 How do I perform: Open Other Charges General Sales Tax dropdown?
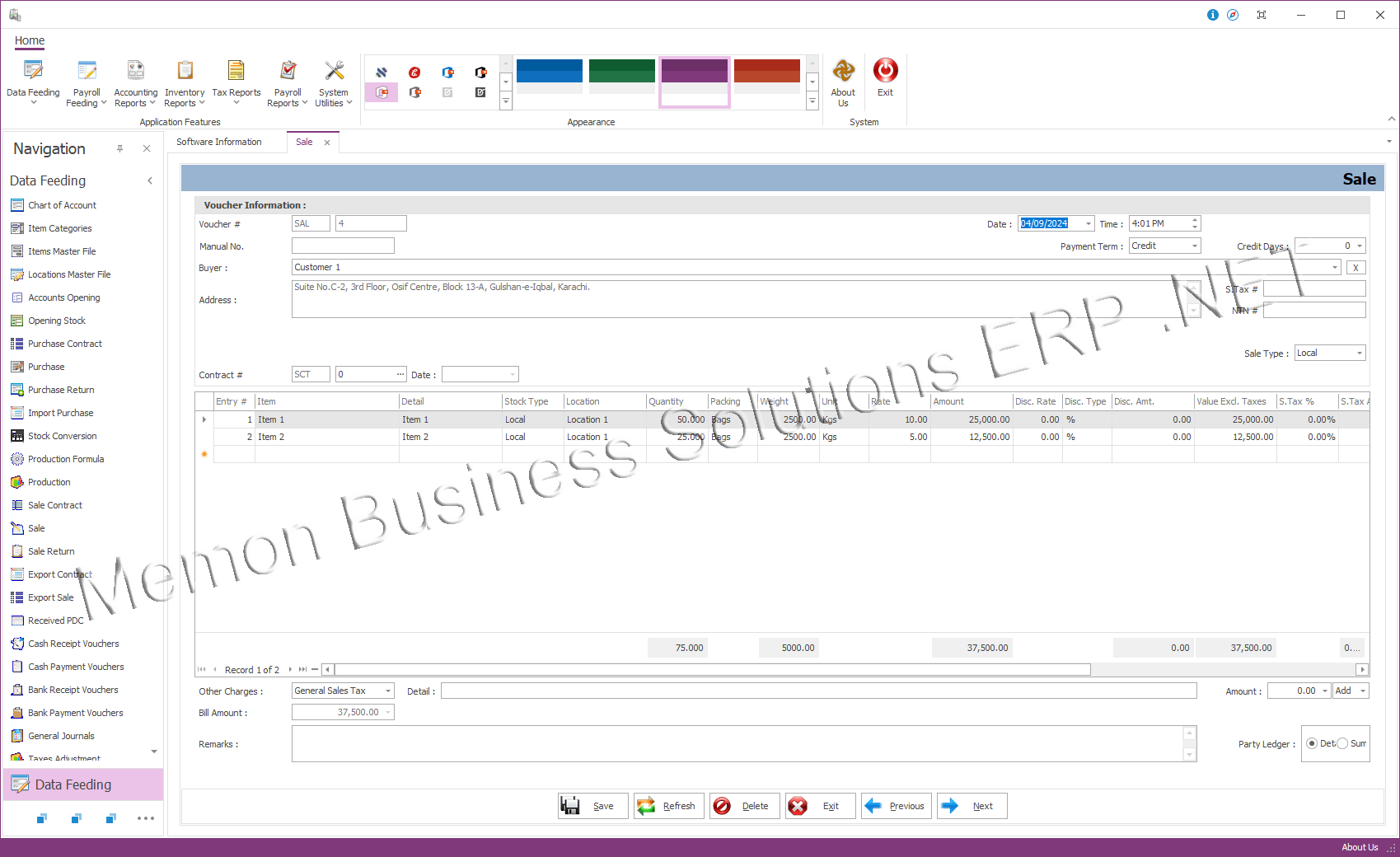click(388, 691)
